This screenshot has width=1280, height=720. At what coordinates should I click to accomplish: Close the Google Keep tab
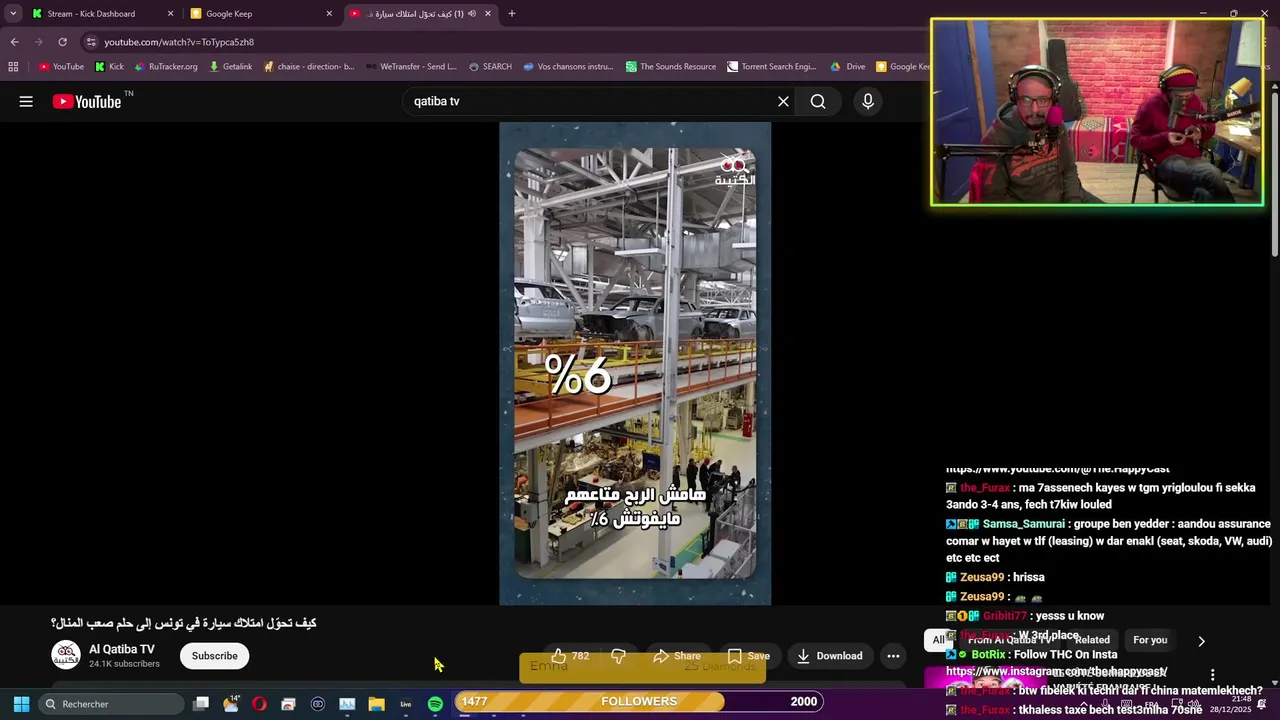[329, 14]
